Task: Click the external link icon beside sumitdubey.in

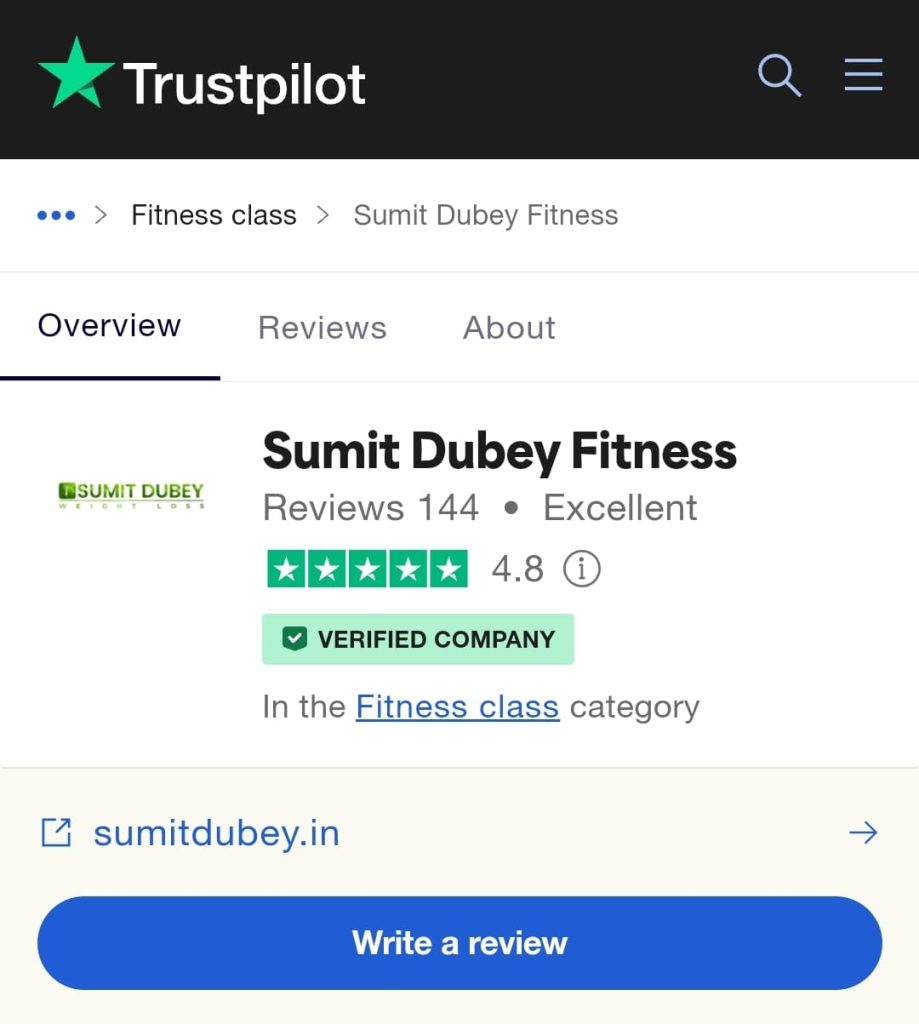Action: click(x=56, y=833)
